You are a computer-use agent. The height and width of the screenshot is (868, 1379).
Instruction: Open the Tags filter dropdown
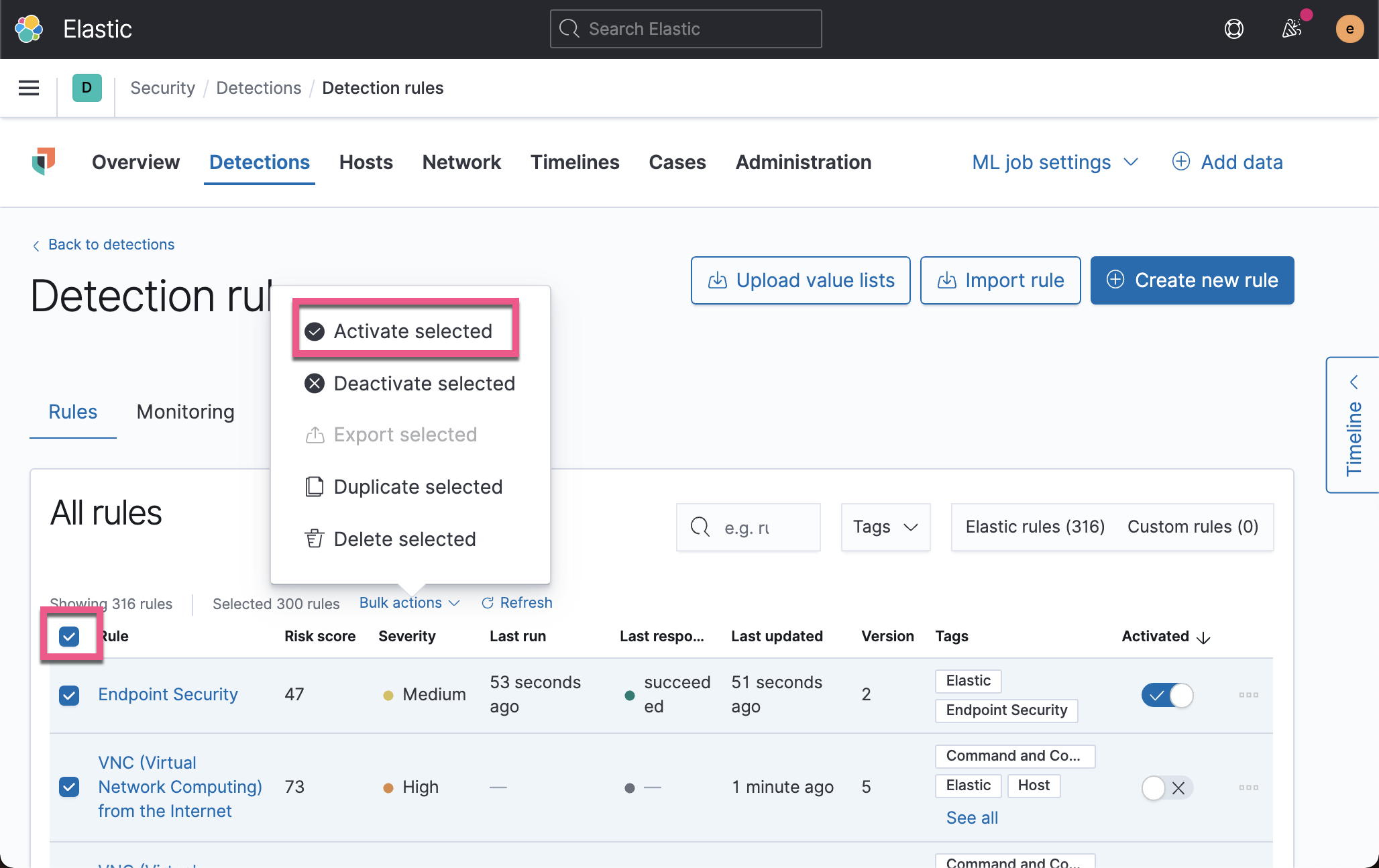[x=885, y=527]
